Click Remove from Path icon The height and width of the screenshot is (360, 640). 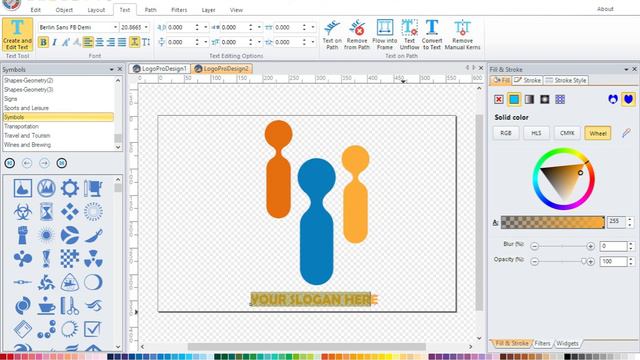357,35
